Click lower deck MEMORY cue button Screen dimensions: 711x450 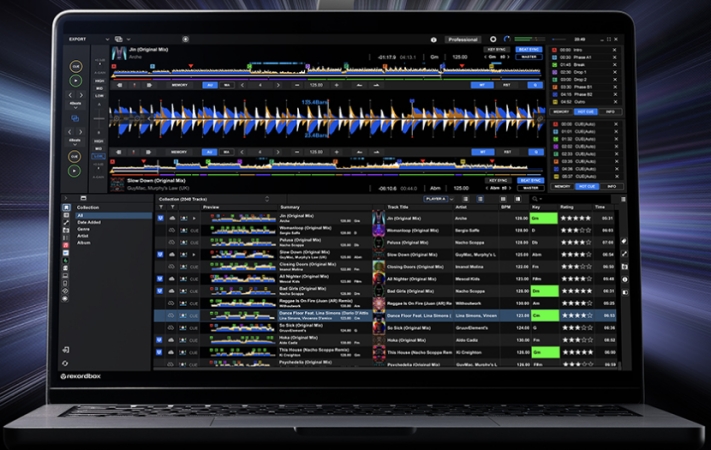coord(179,152)
